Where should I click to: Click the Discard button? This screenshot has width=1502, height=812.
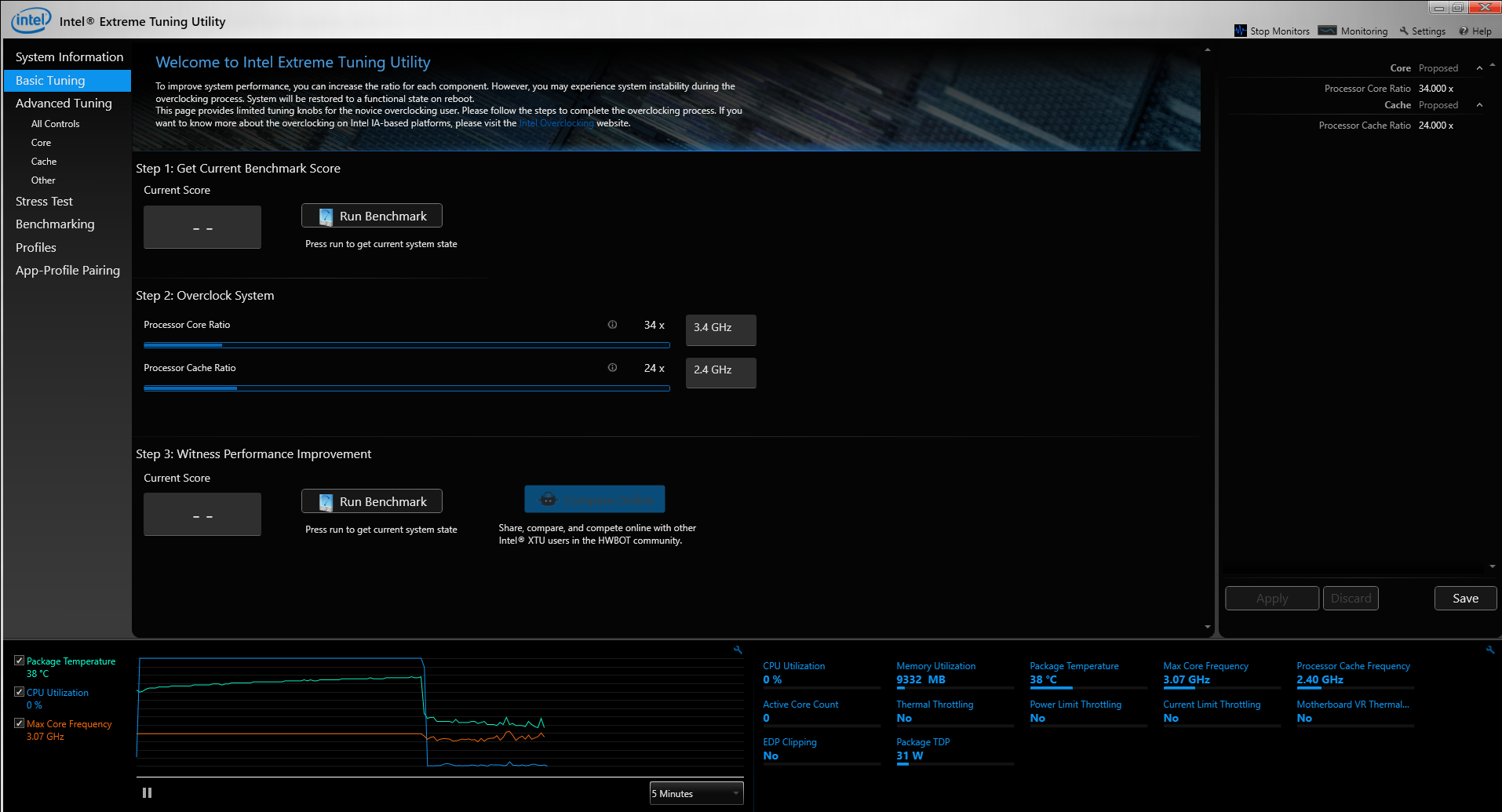point(1351,599)
